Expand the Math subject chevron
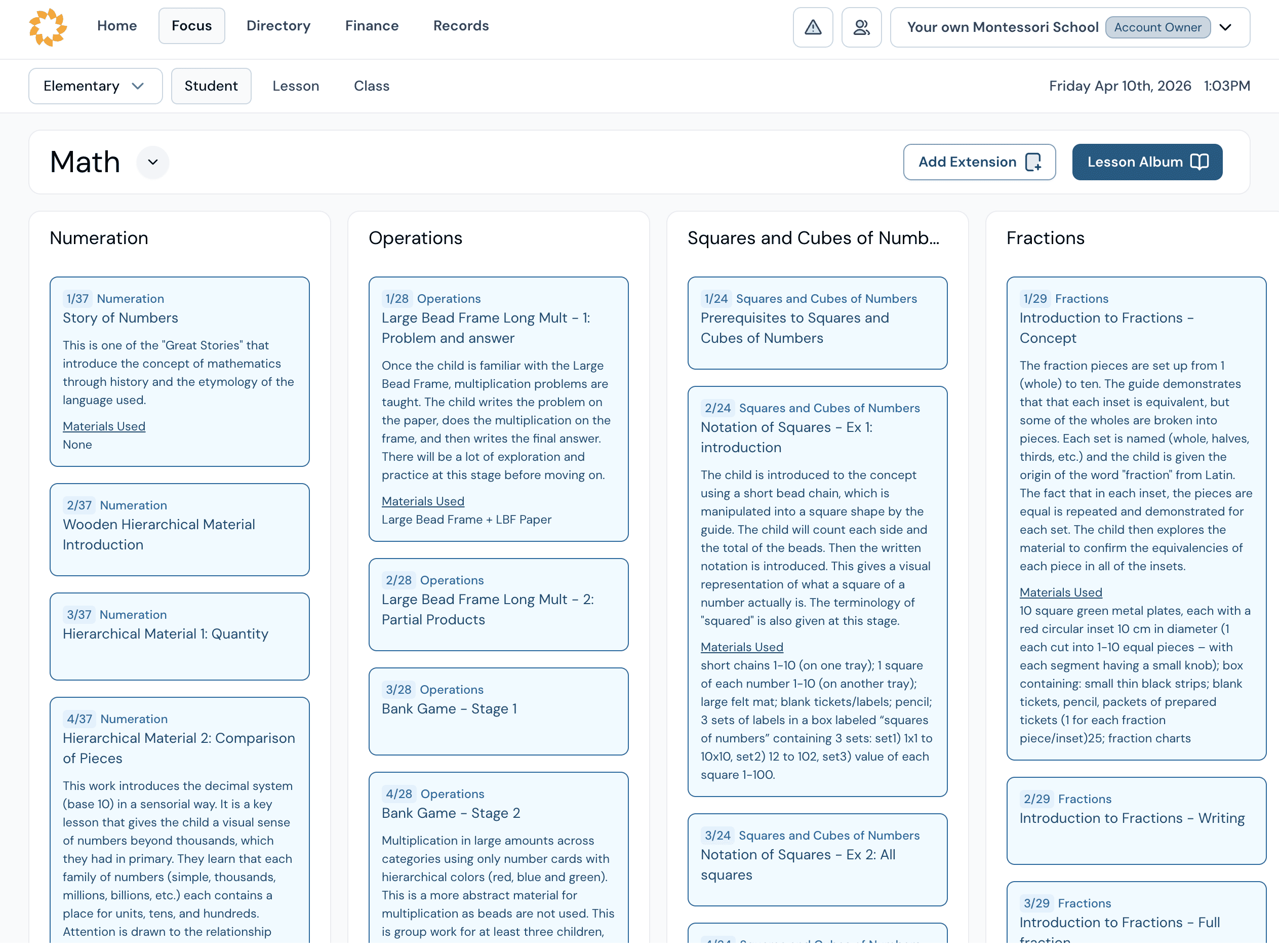Screen dimensions: 1279x952 153,162
